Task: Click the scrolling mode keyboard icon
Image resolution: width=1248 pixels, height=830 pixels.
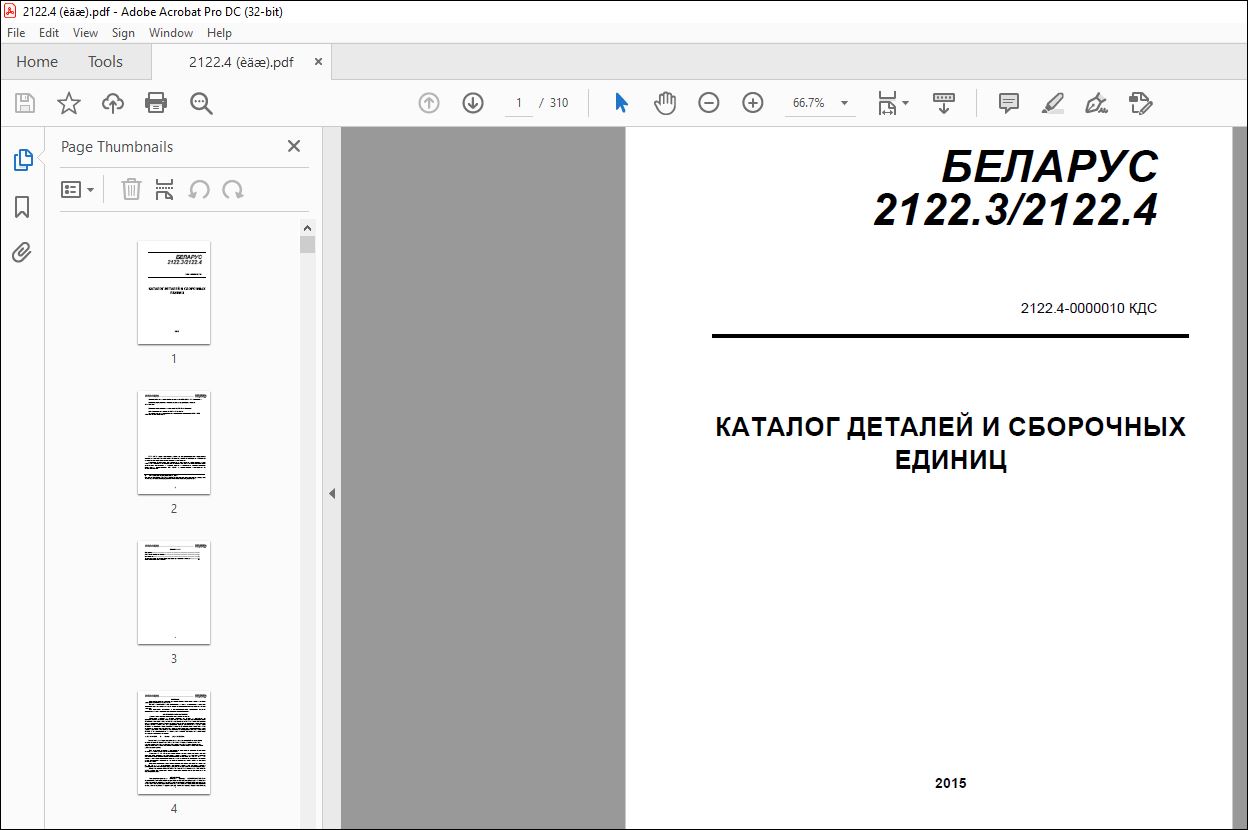Action: click(x=944, y=103)
